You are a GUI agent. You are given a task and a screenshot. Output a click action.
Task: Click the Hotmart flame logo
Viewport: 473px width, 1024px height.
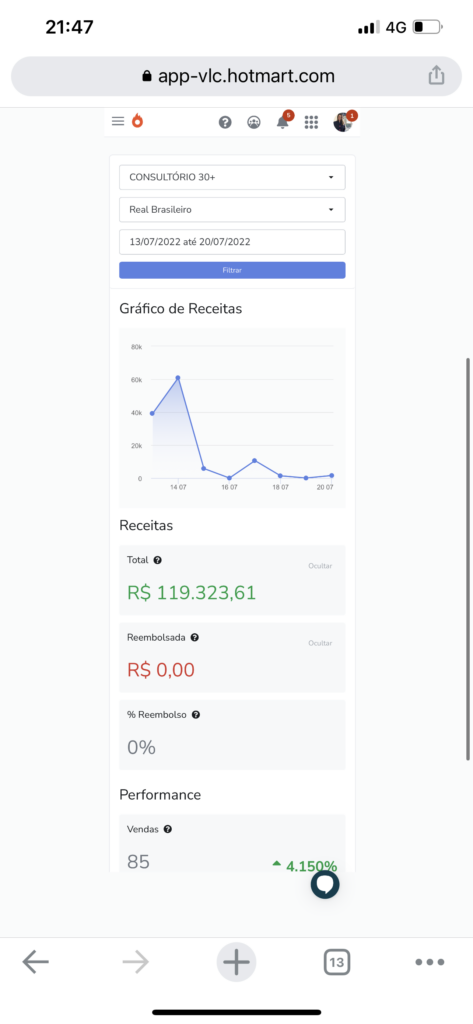tap(137, 121)
